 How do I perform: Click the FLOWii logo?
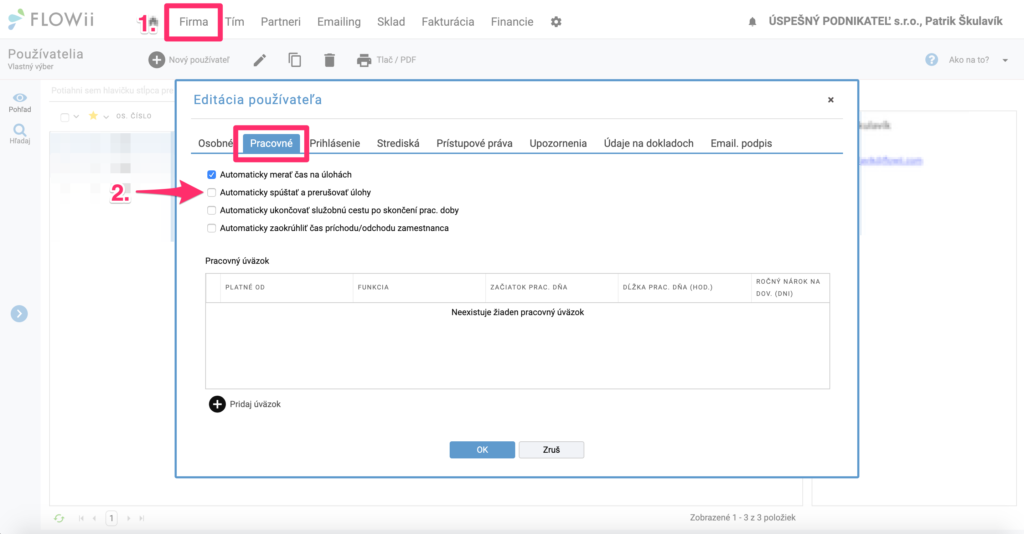(x=51, y=20)
